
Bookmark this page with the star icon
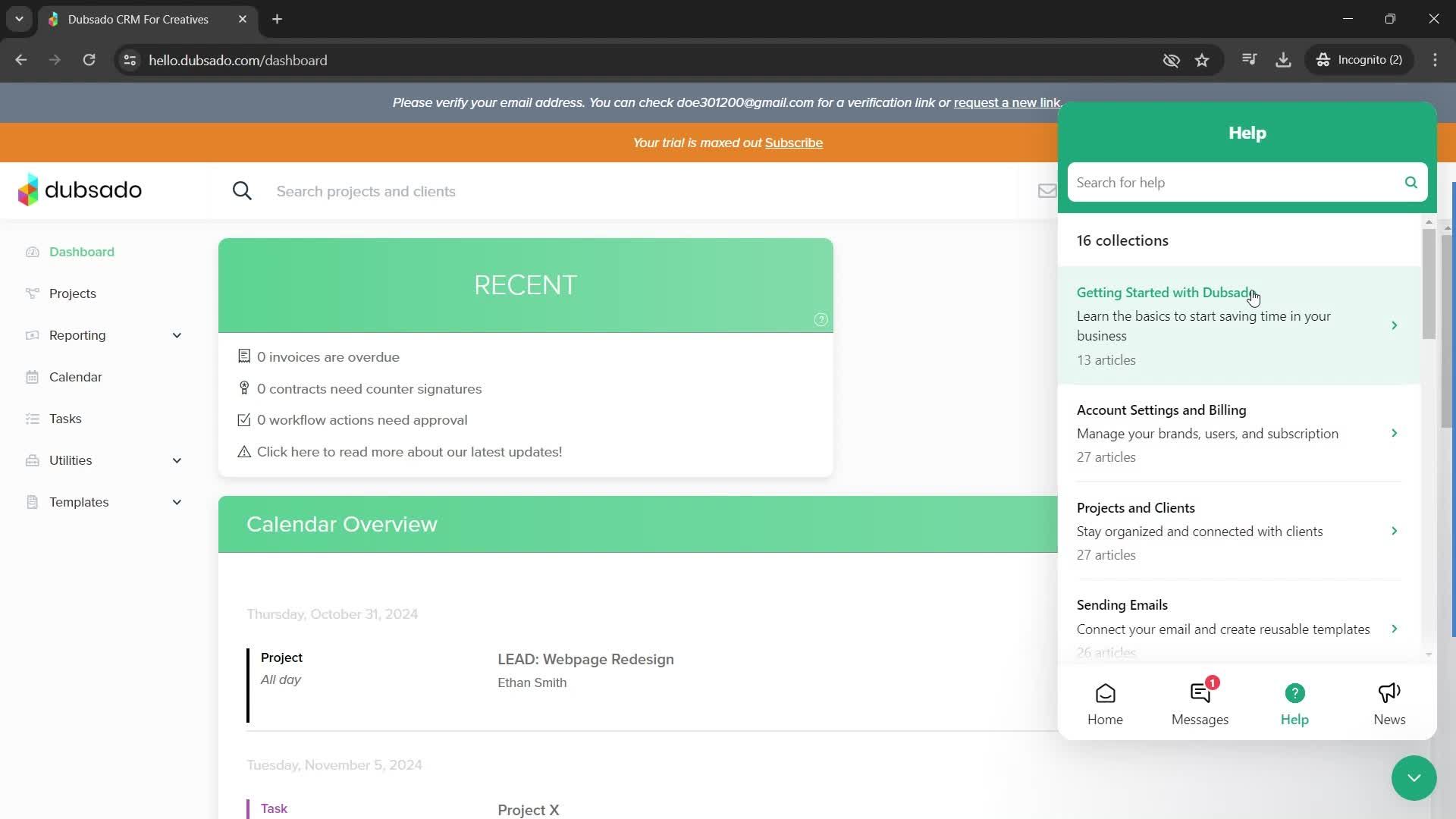(x=1202, y=60)
